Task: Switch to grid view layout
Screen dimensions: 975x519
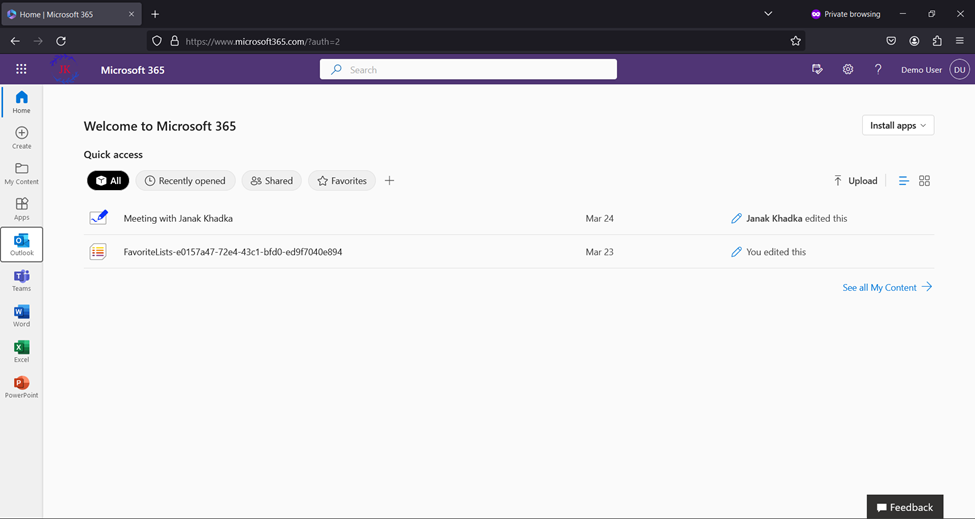Action: click(925, 181)
